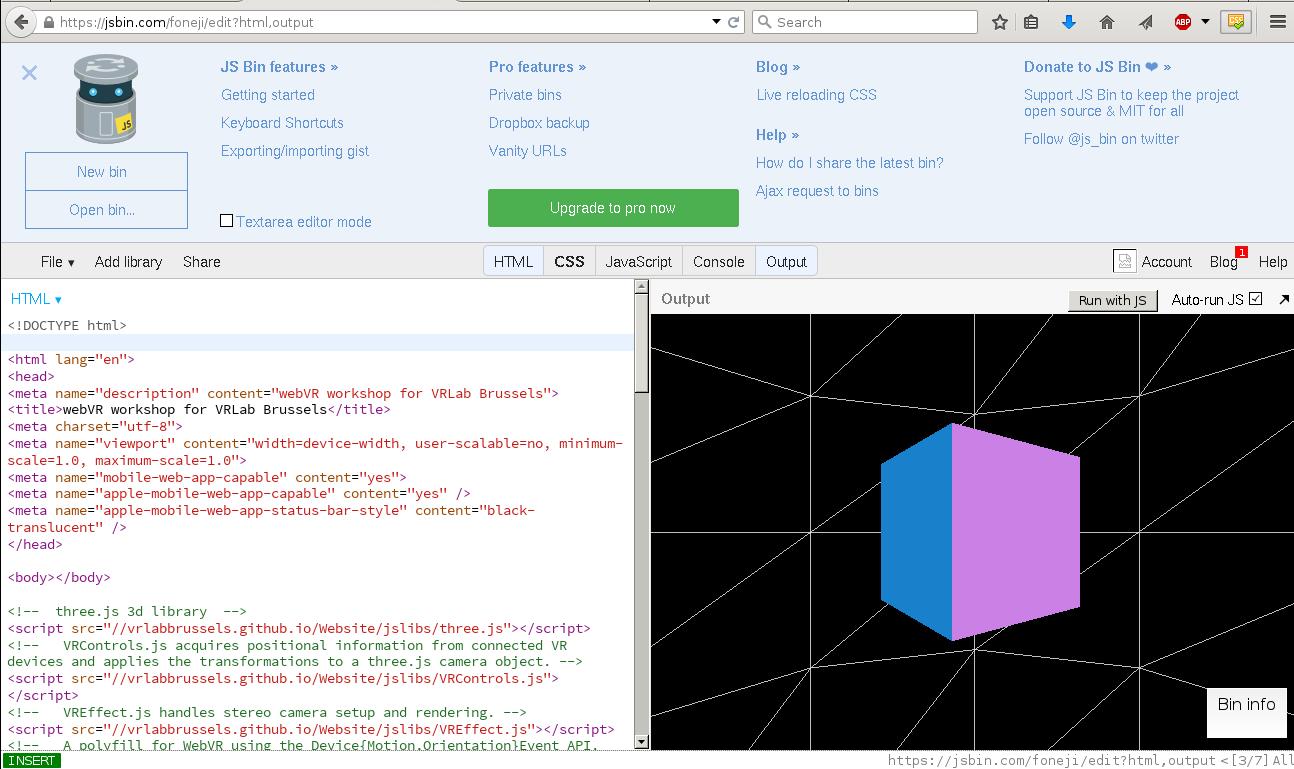Image resolution: width=1294 pixels, height=769 pixels.
Task: Open the File menu dropdown
Action: pyautogui.click(x=57, y=262)
